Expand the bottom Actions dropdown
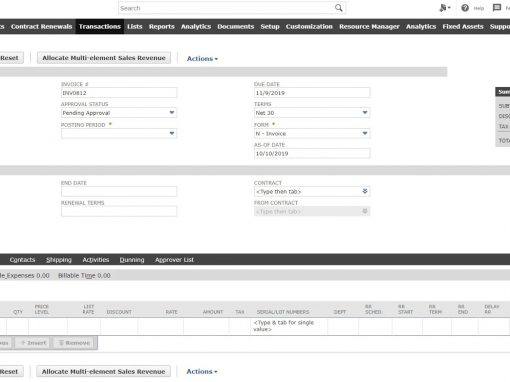 (x=202, y=371)
